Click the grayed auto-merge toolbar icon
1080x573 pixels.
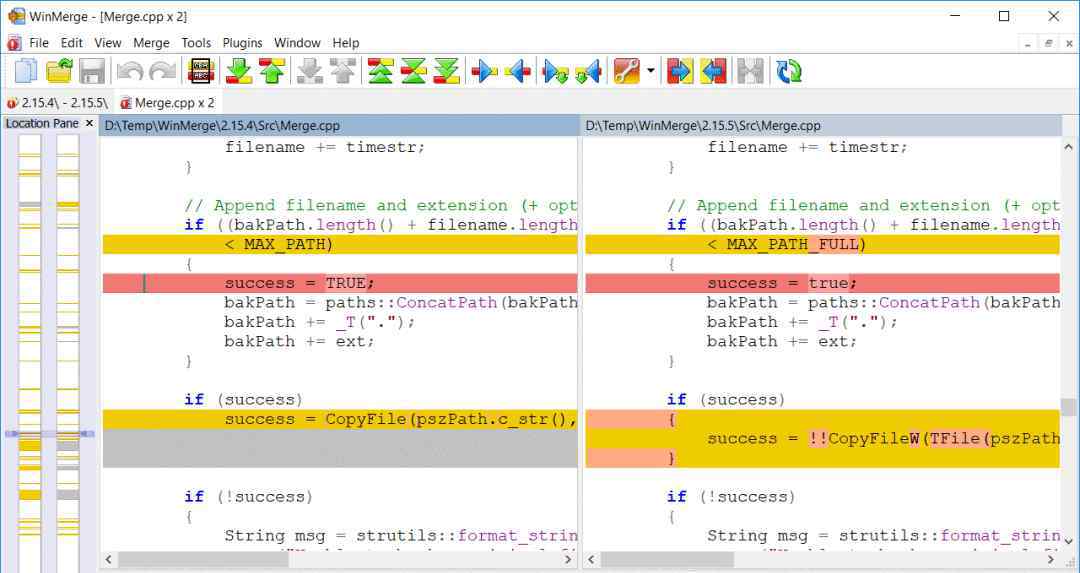point(751,72)
